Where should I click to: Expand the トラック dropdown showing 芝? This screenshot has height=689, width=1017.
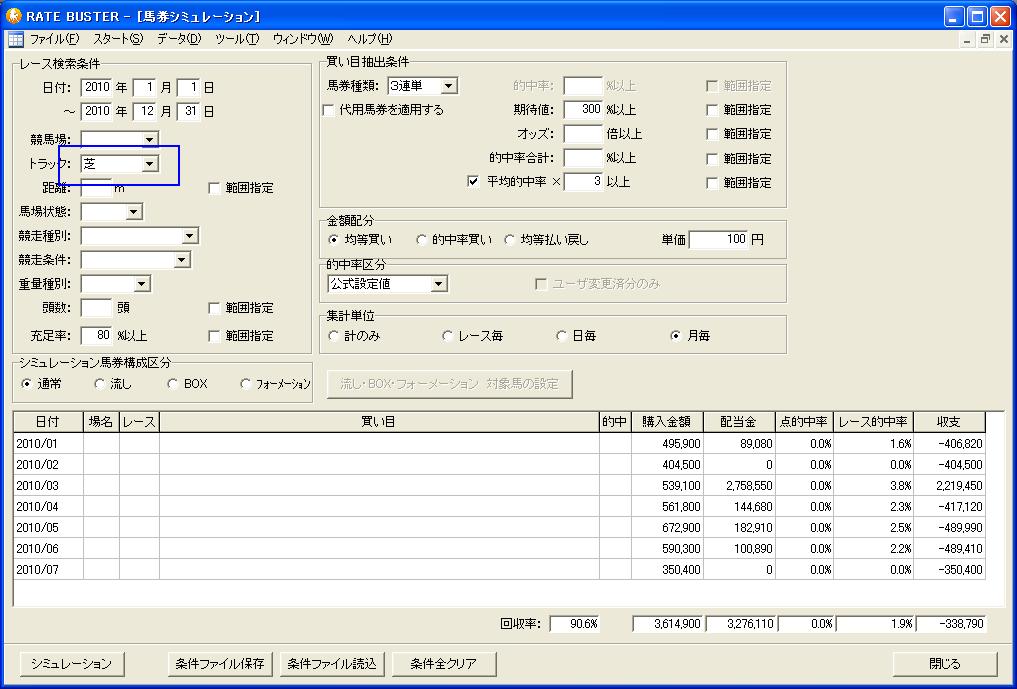150,164
